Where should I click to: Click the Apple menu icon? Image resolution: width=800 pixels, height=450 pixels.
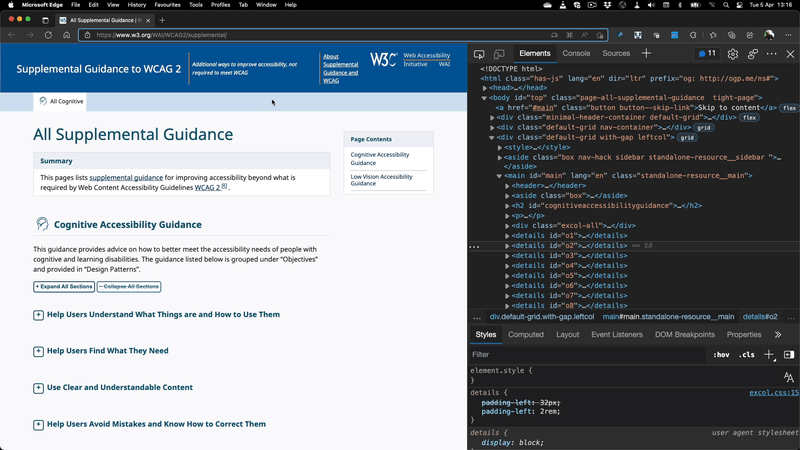[x=10, y=5]
